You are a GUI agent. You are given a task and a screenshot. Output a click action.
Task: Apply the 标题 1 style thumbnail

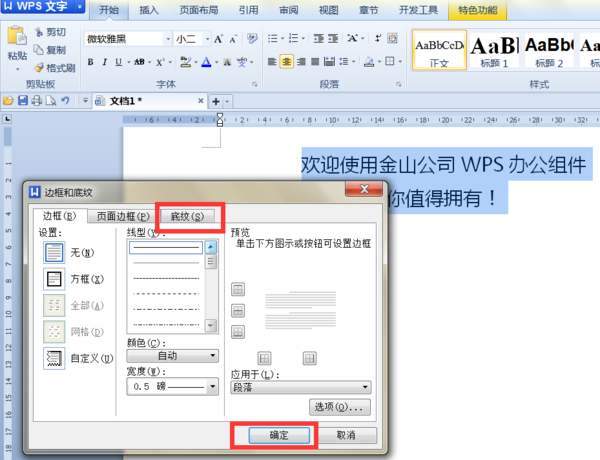click(494, 51)
